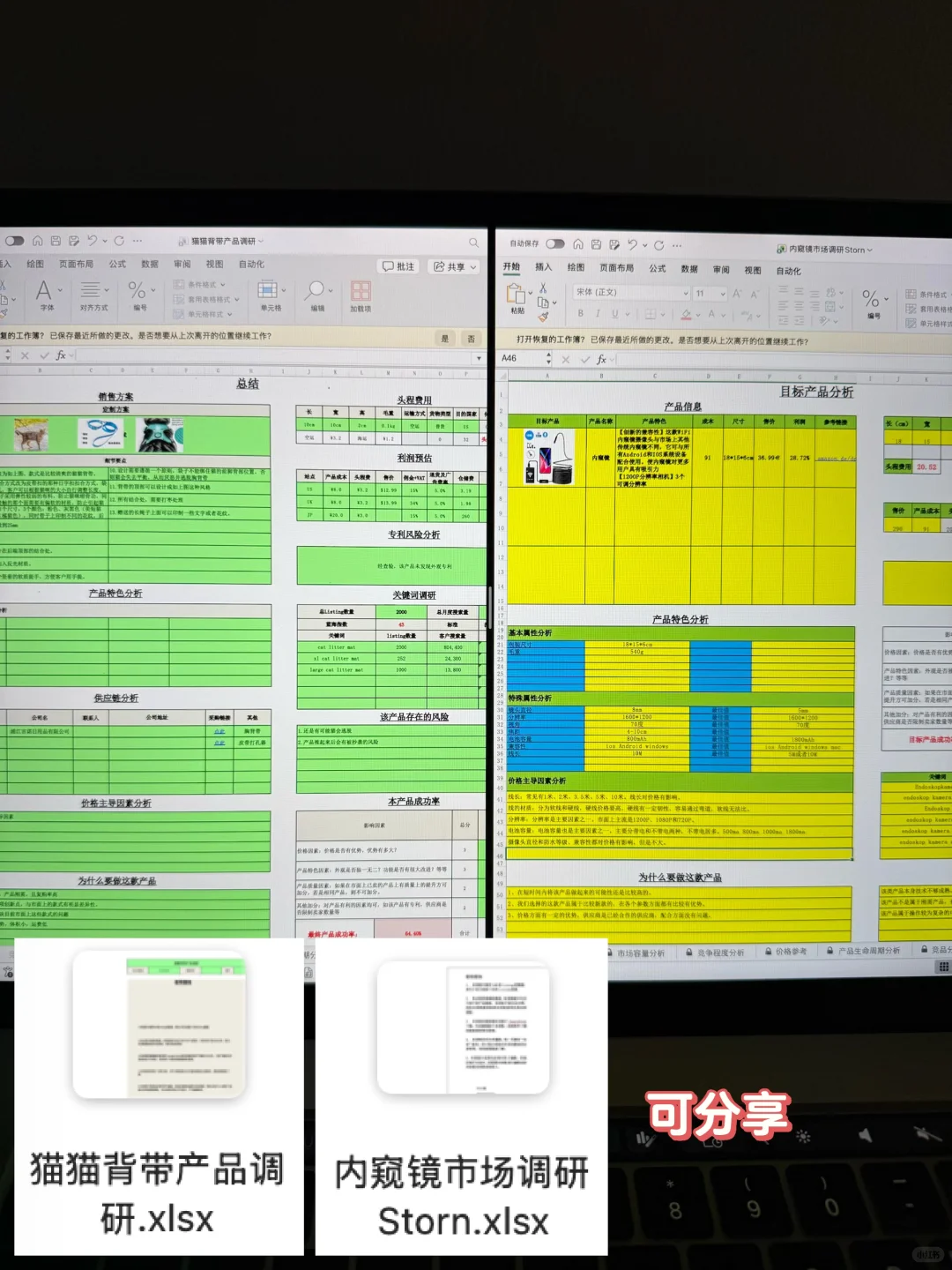Click 加载项 add-ins icon in left ribbon
Screen dimensions: 952x1270
(x=361, y=297)
